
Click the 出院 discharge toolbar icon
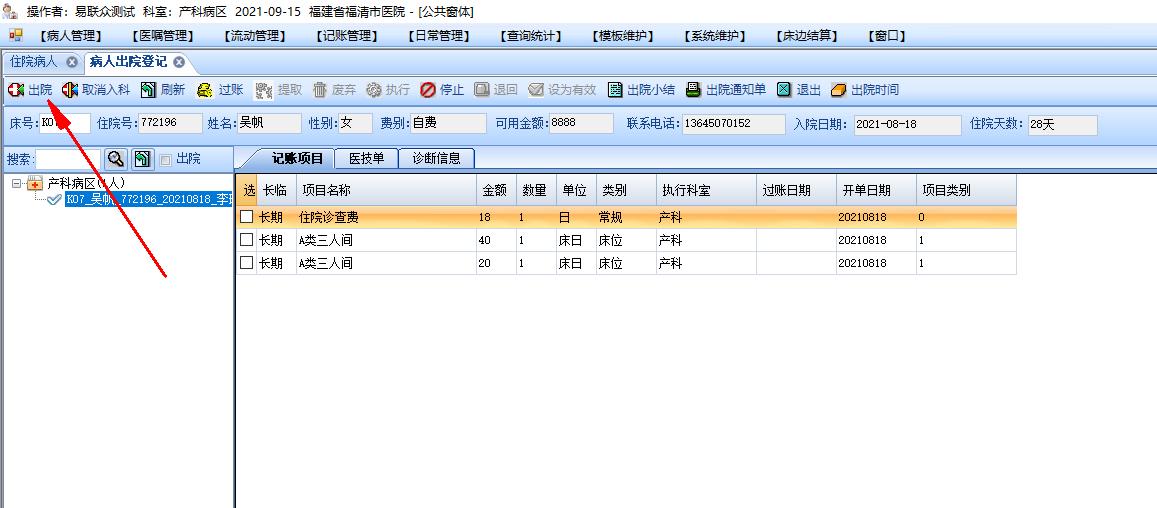click(x=16, y=90)
